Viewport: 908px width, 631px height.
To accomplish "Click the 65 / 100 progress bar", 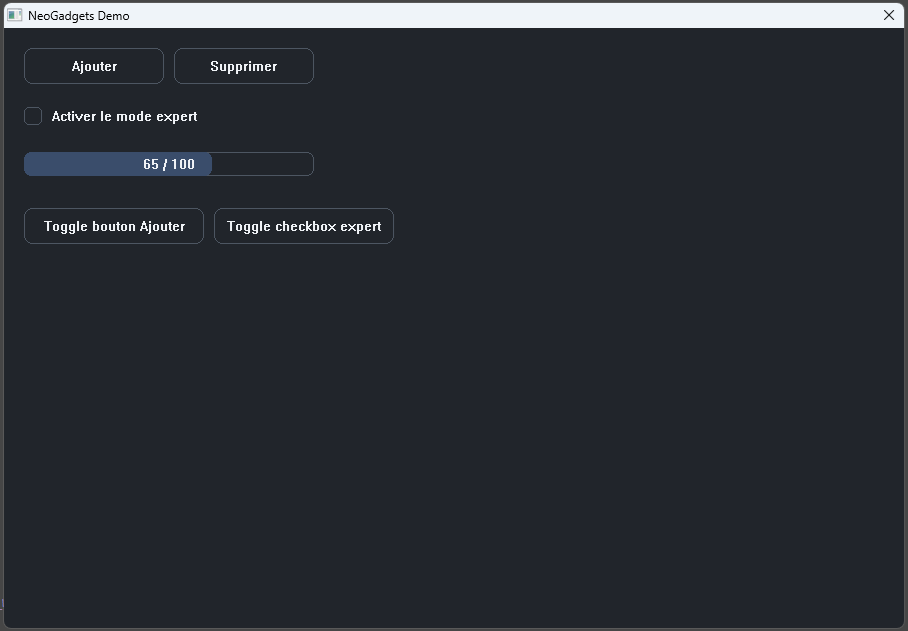I will [x=169, y=164].
